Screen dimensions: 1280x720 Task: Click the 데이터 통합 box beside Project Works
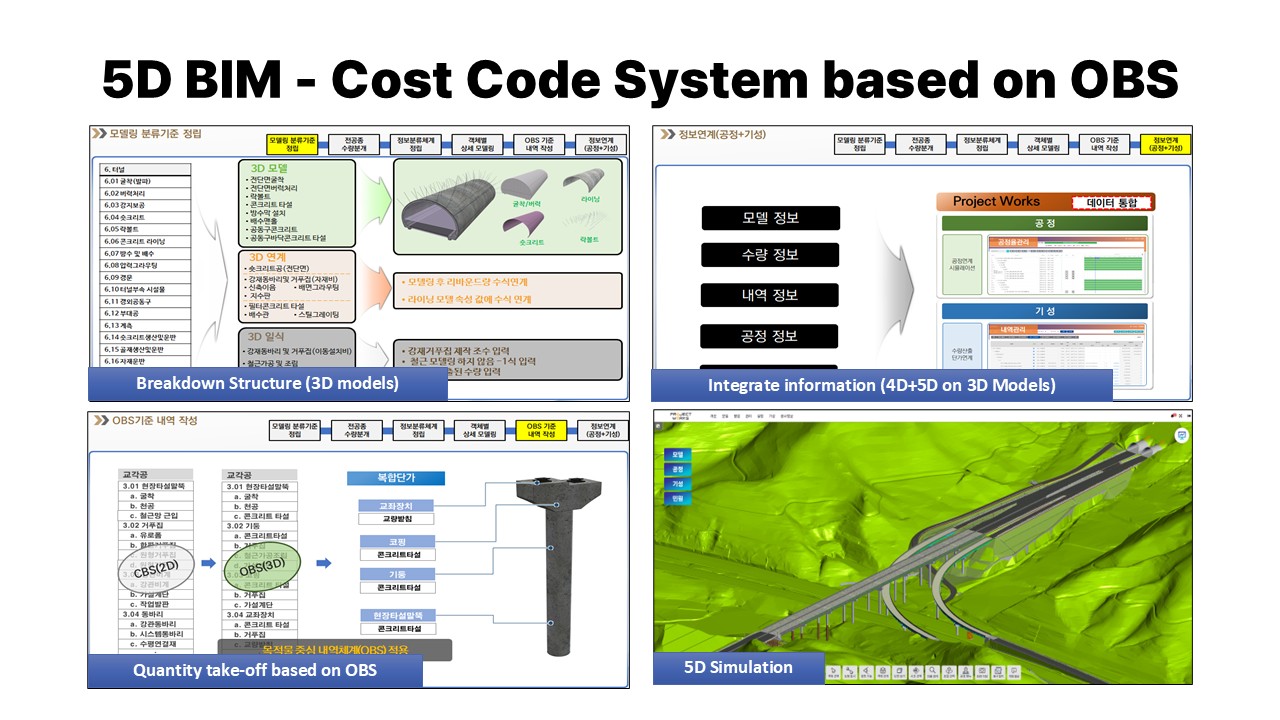coord(1112,202)
